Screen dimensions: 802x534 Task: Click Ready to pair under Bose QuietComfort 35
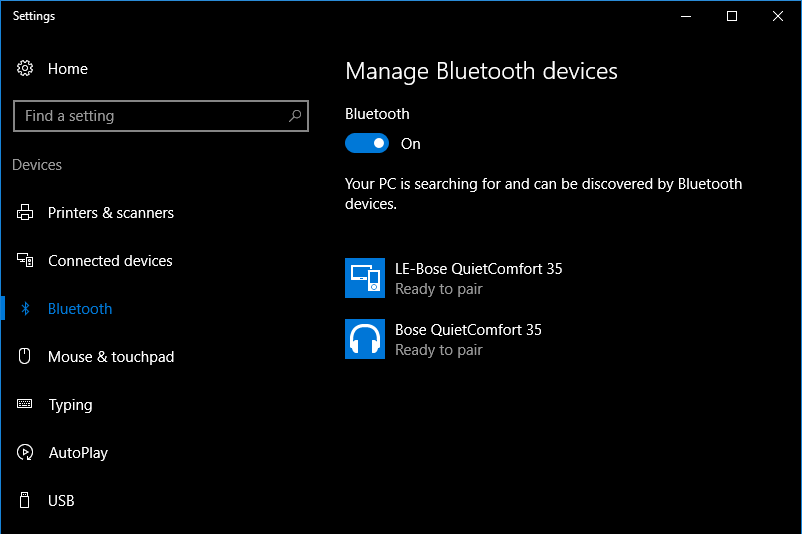tap(438, 350)
